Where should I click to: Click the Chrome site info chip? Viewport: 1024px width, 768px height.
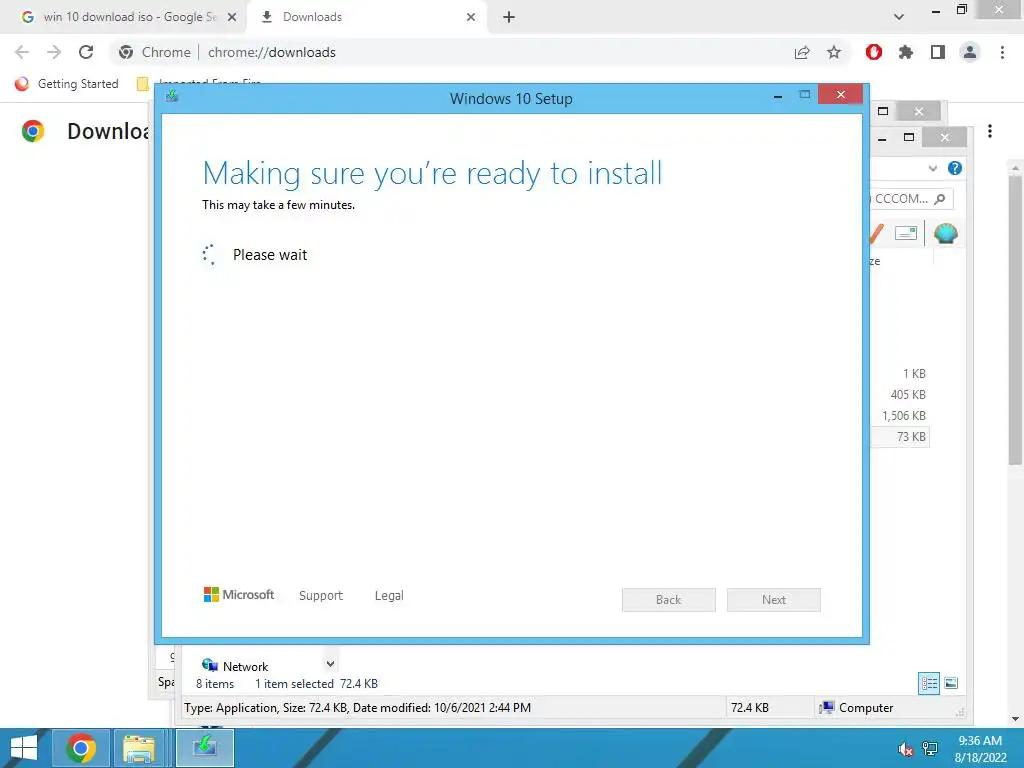pyautogui.click(x=155, y=52)
